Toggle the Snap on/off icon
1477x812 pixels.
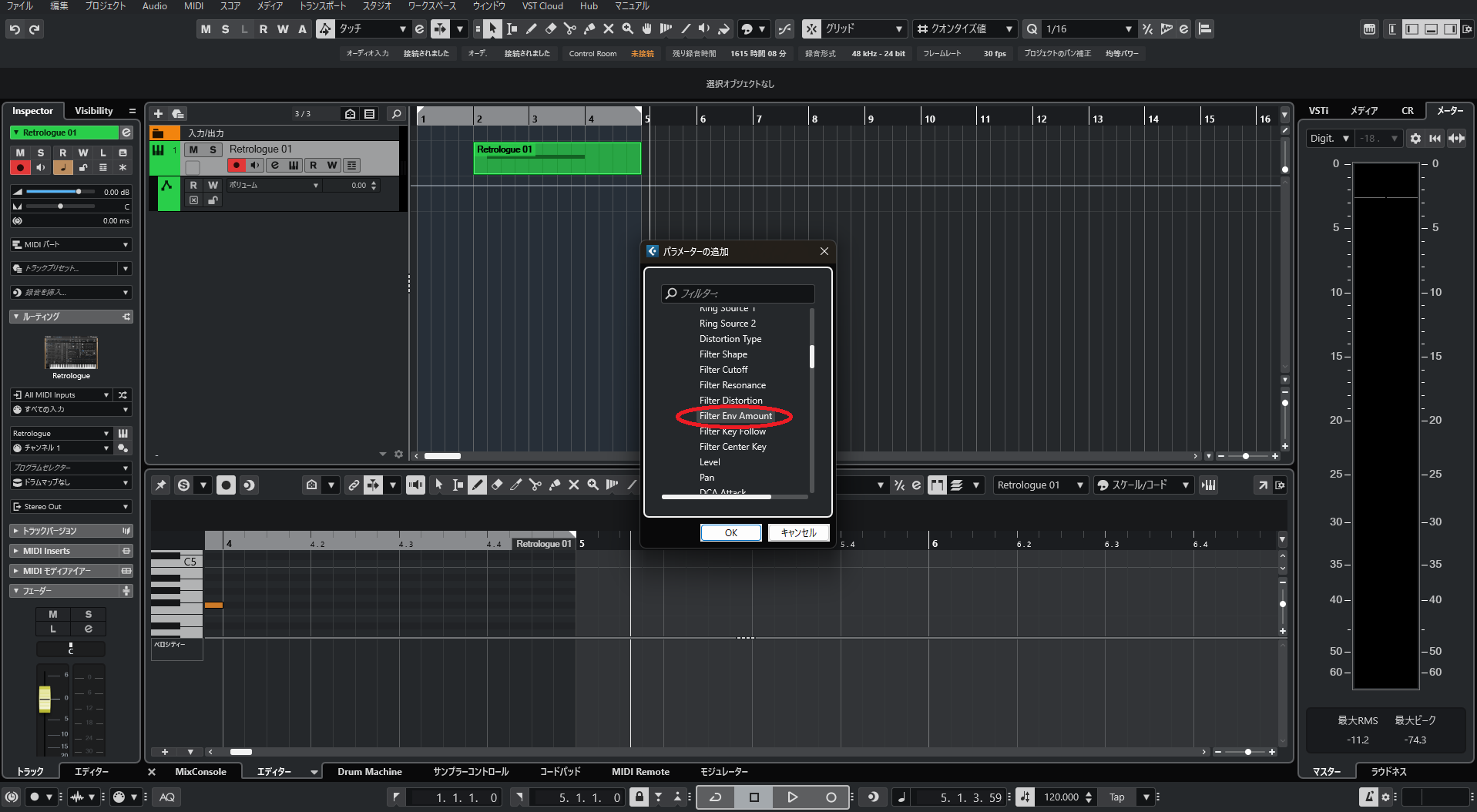[811, 29]
